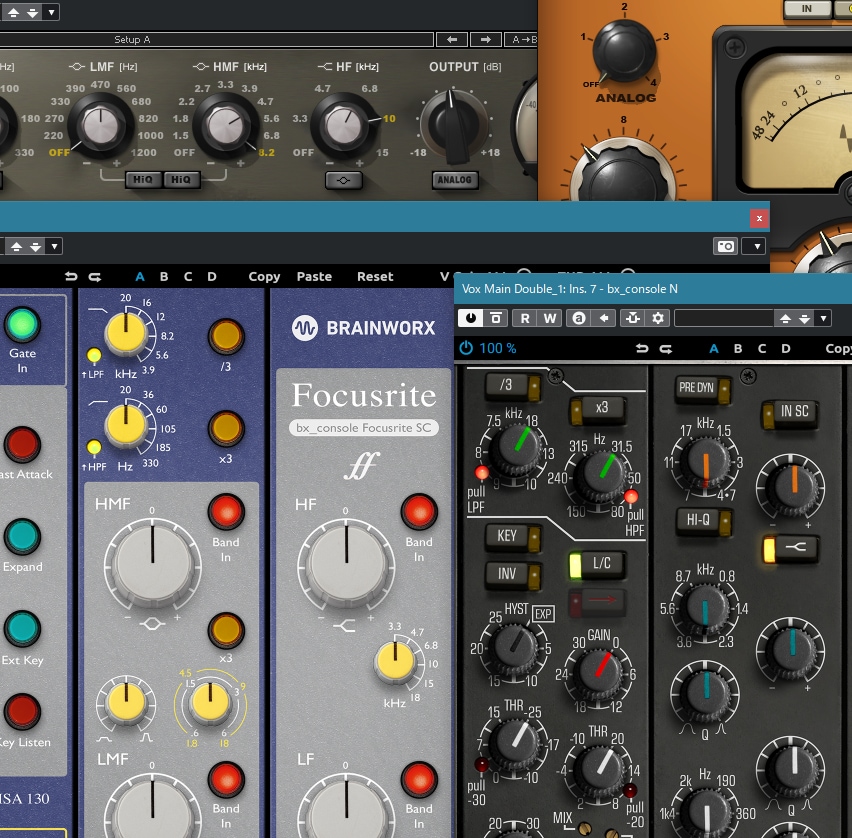Screen dimensions: 852x838
Task: Click the ANALOG button under OUTPUT knob
Action: 455,180
